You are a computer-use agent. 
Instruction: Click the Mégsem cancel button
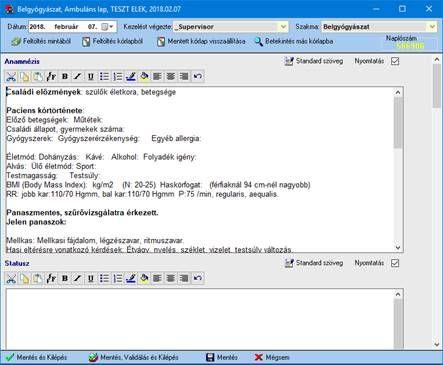272,357
